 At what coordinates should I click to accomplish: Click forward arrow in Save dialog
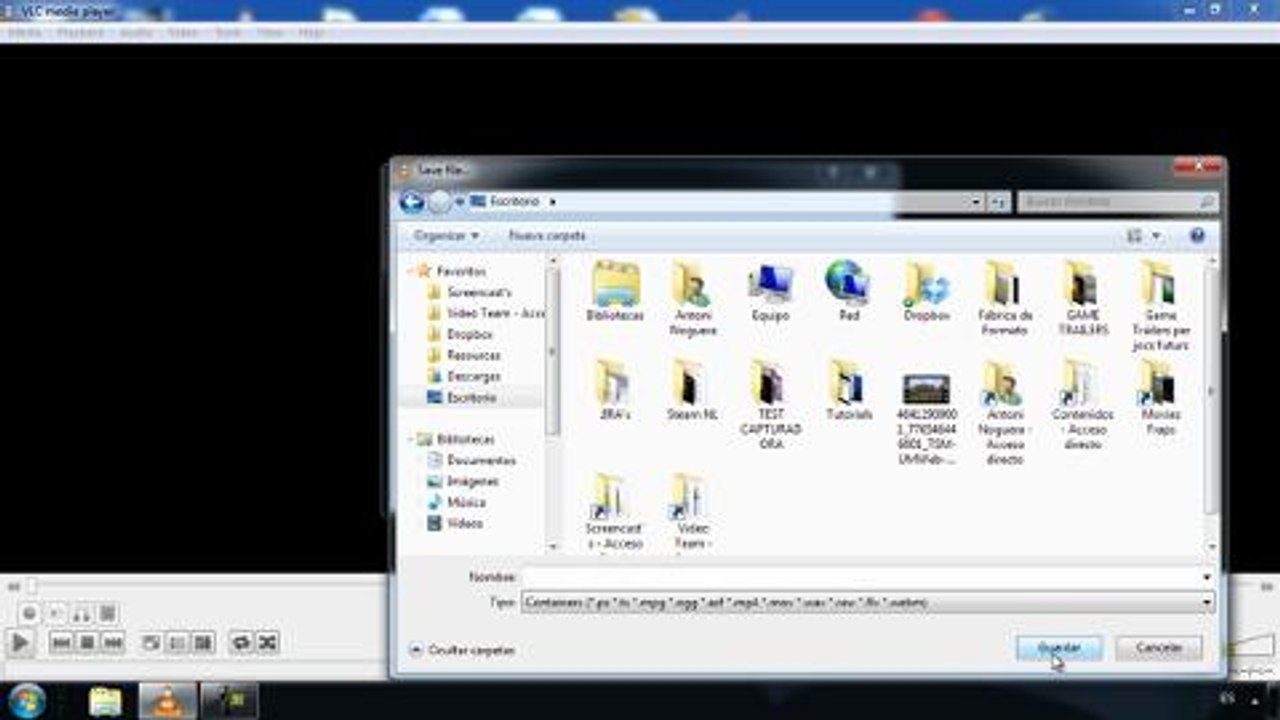[439, 202]
